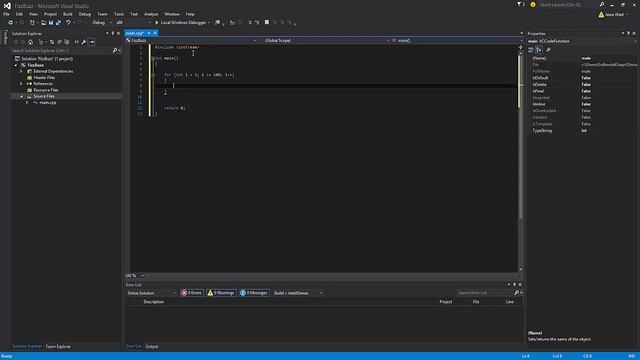Open the Local Windows Debugger dropdown arrow

pos(209,22)
